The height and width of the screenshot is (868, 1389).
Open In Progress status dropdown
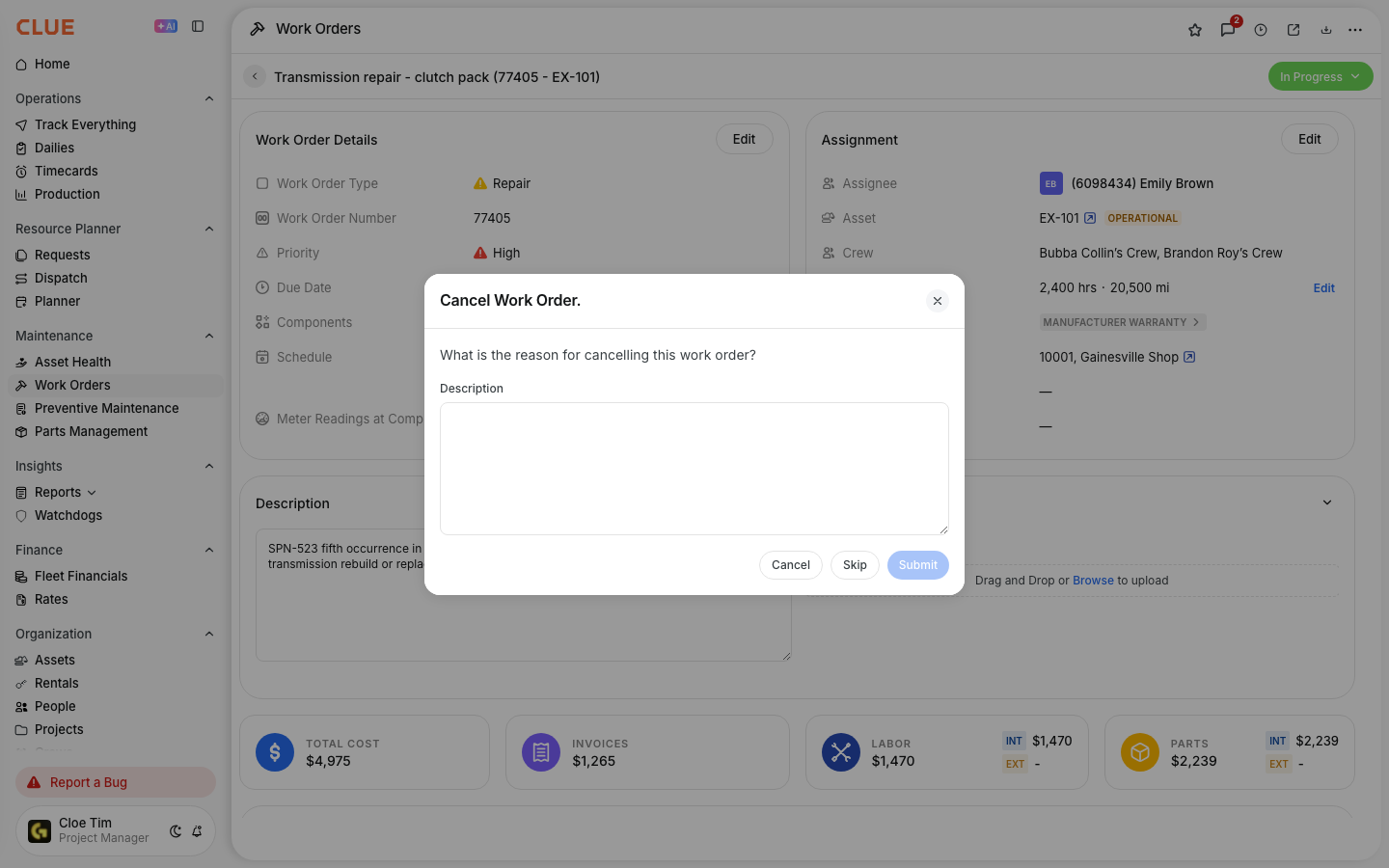click(1321, 76)
